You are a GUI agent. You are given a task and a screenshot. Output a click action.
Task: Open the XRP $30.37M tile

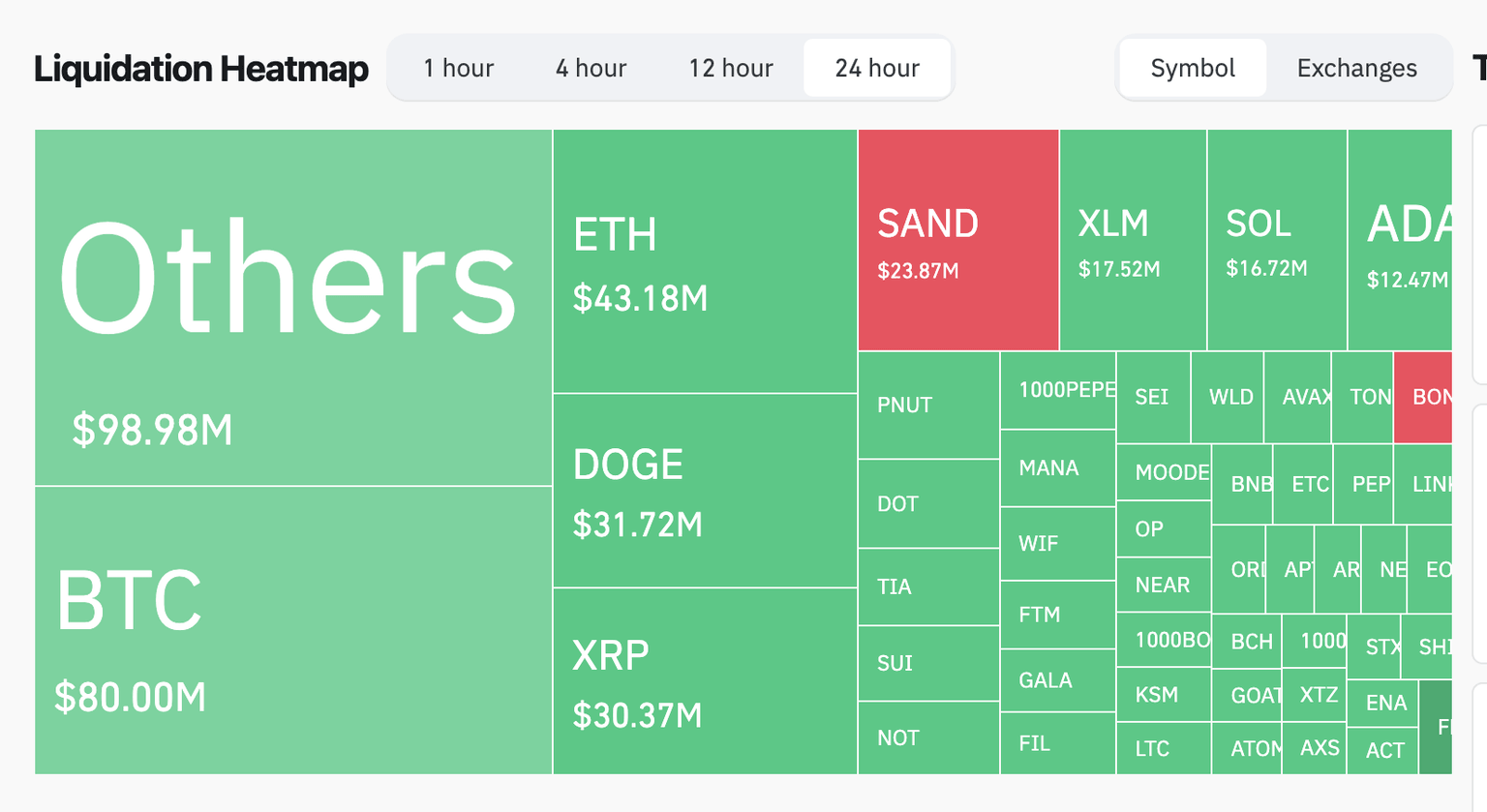pos(705,680)
